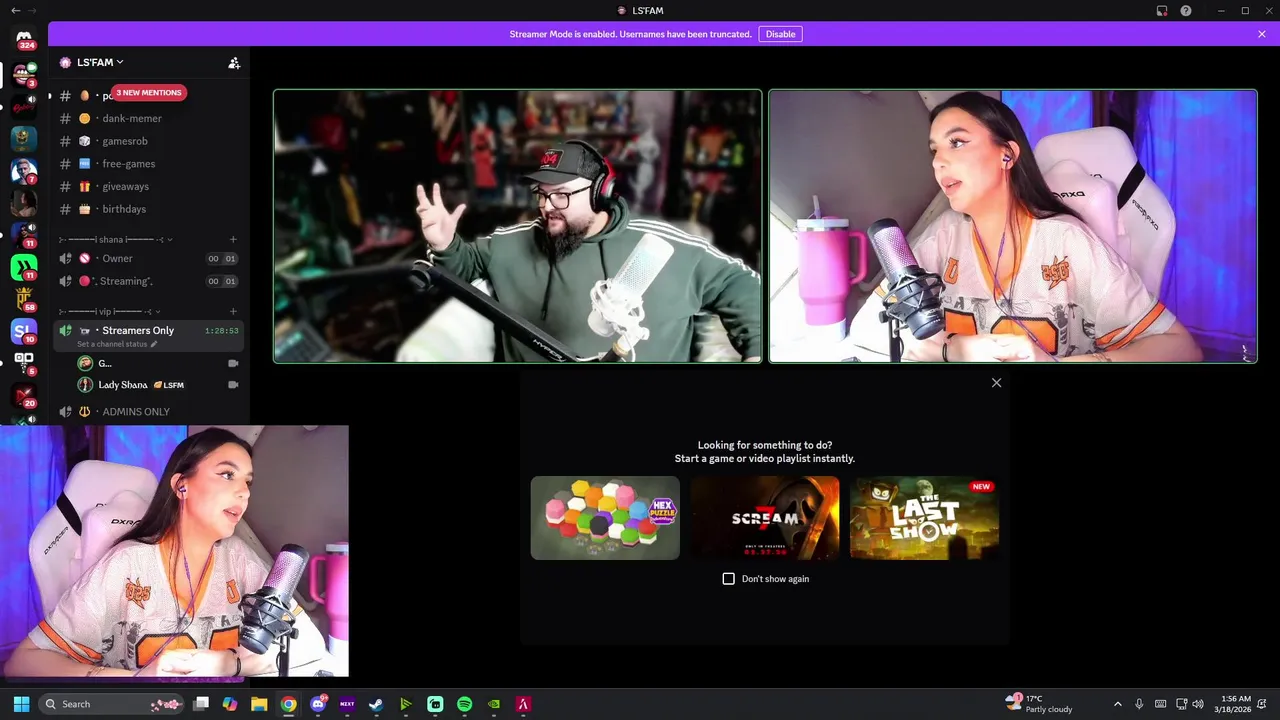Start The Last Show activity card
Screen dimensions: 1280x720
(924, 518)
